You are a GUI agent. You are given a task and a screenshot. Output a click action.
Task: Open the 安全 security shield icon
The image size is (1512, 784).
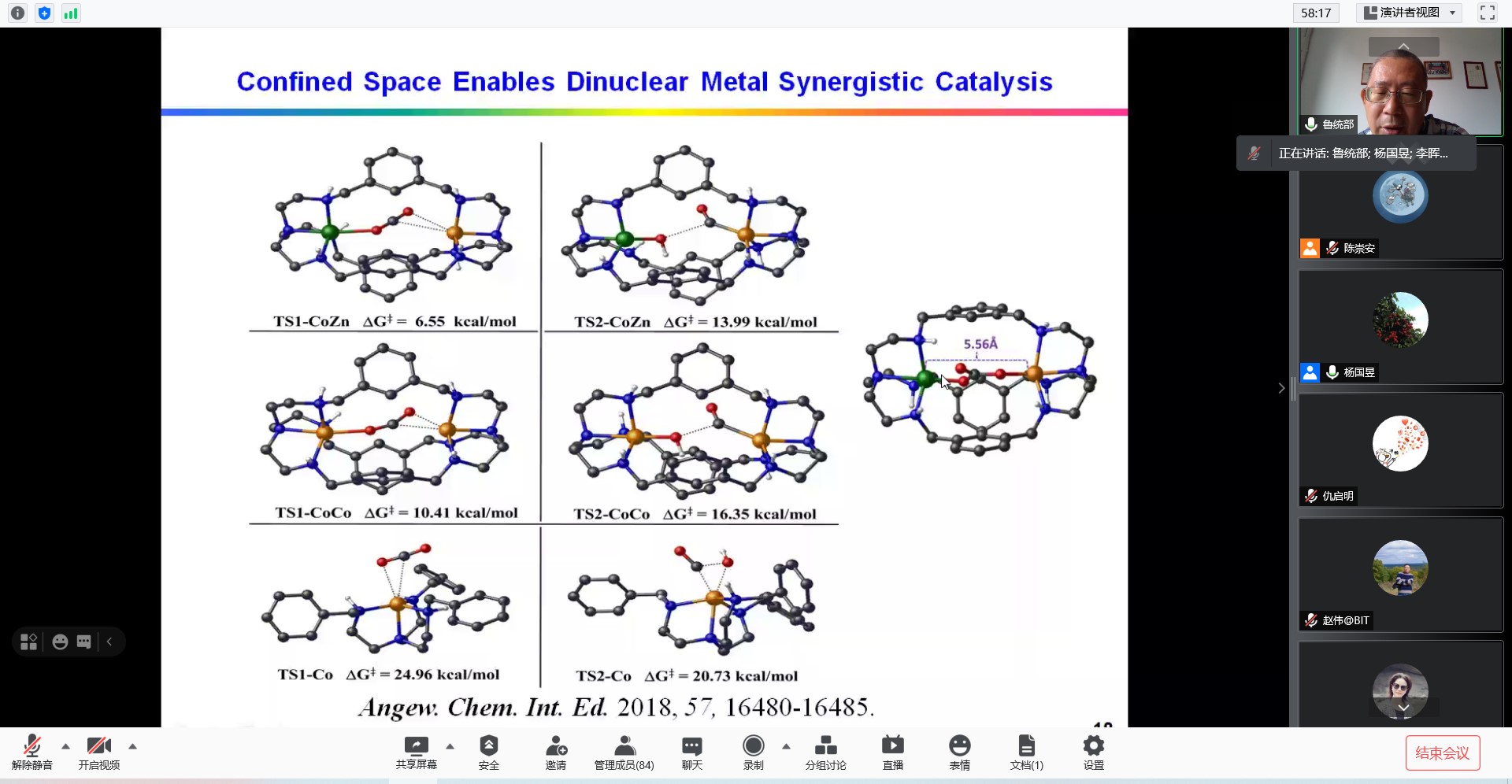(488, 752)
